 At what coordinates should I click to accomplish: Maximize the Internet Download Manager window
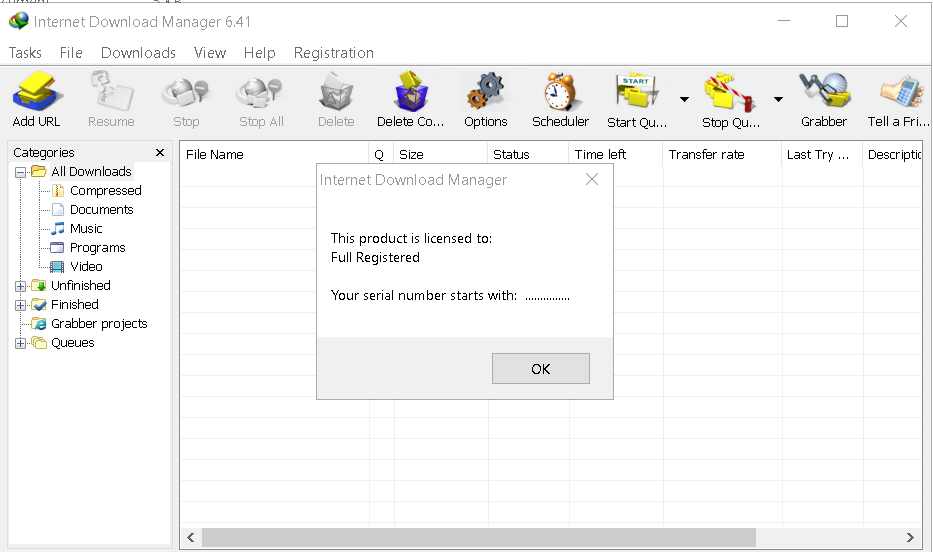coord(842,21)
